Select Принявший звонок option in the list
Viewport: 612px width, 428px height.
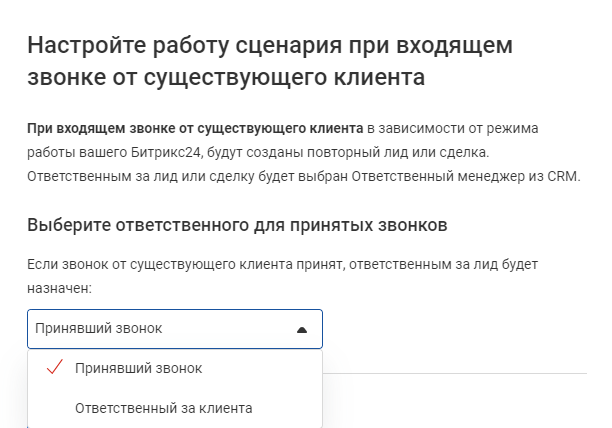coord(139,368)
